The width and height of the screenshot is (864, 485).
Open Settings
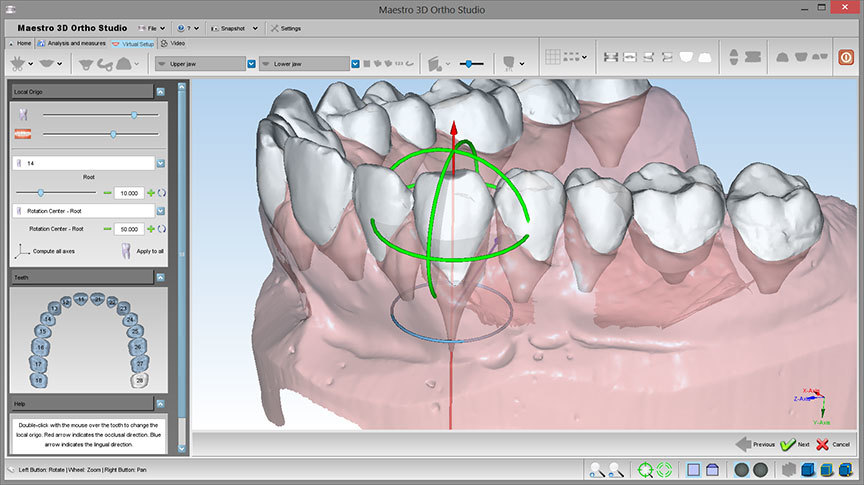[285, 28]
